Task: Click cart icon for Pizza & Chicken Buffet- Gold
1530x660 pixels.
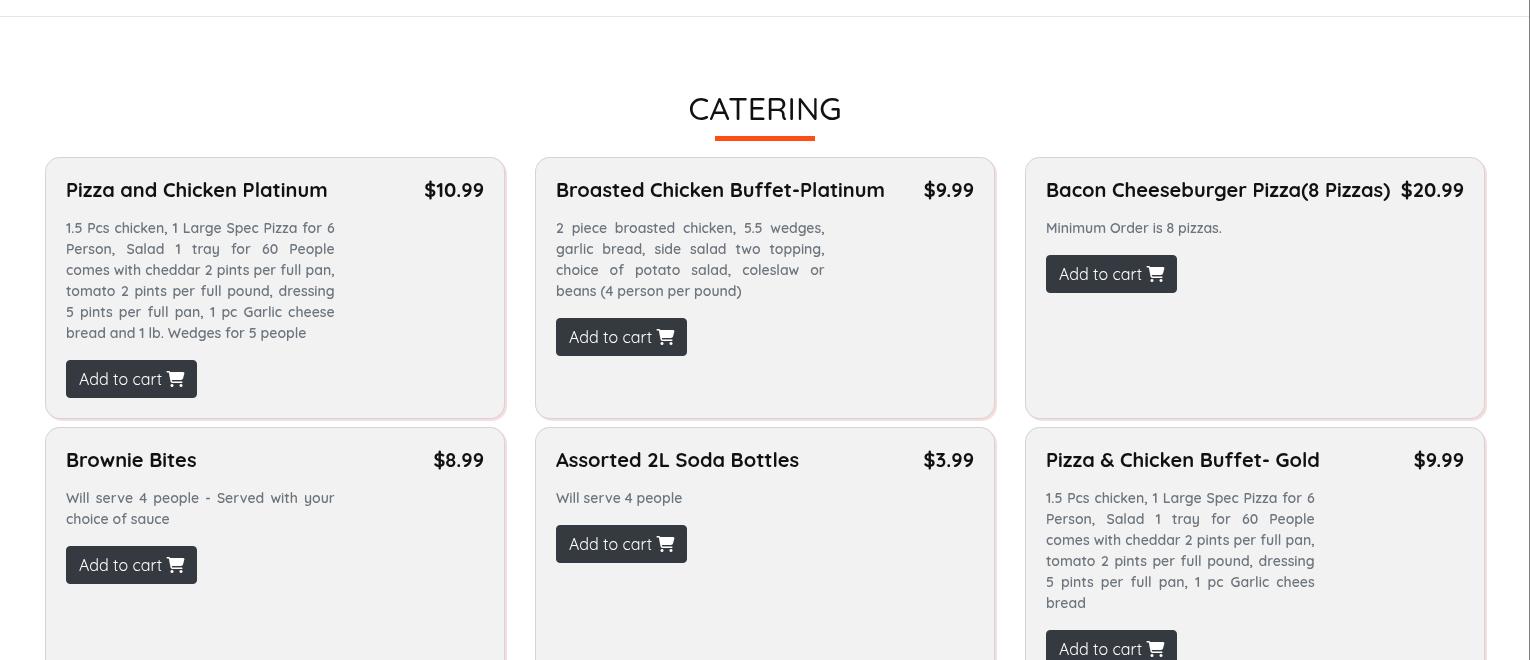Action: point(1156,649)
